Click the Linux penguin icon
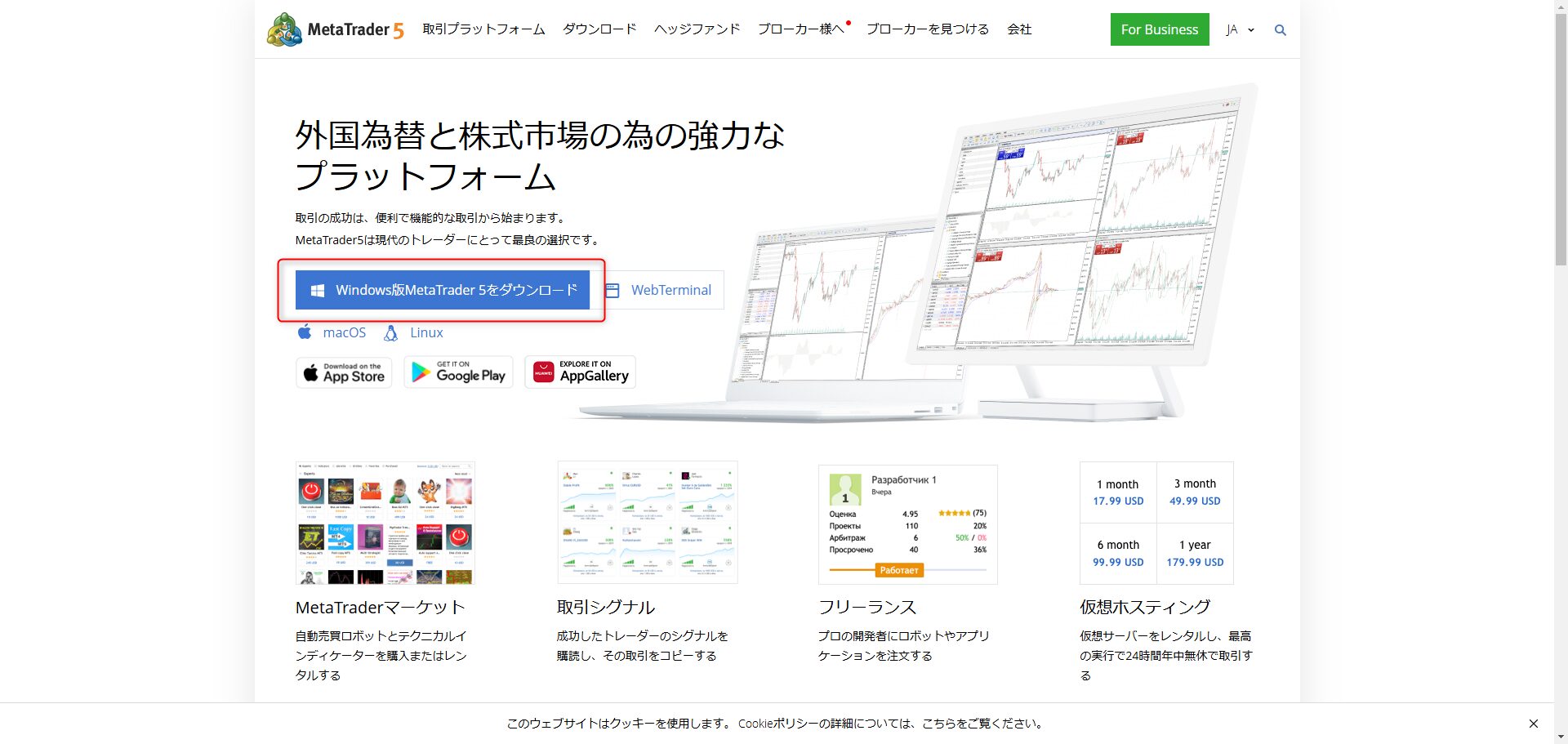 (391, 332)
